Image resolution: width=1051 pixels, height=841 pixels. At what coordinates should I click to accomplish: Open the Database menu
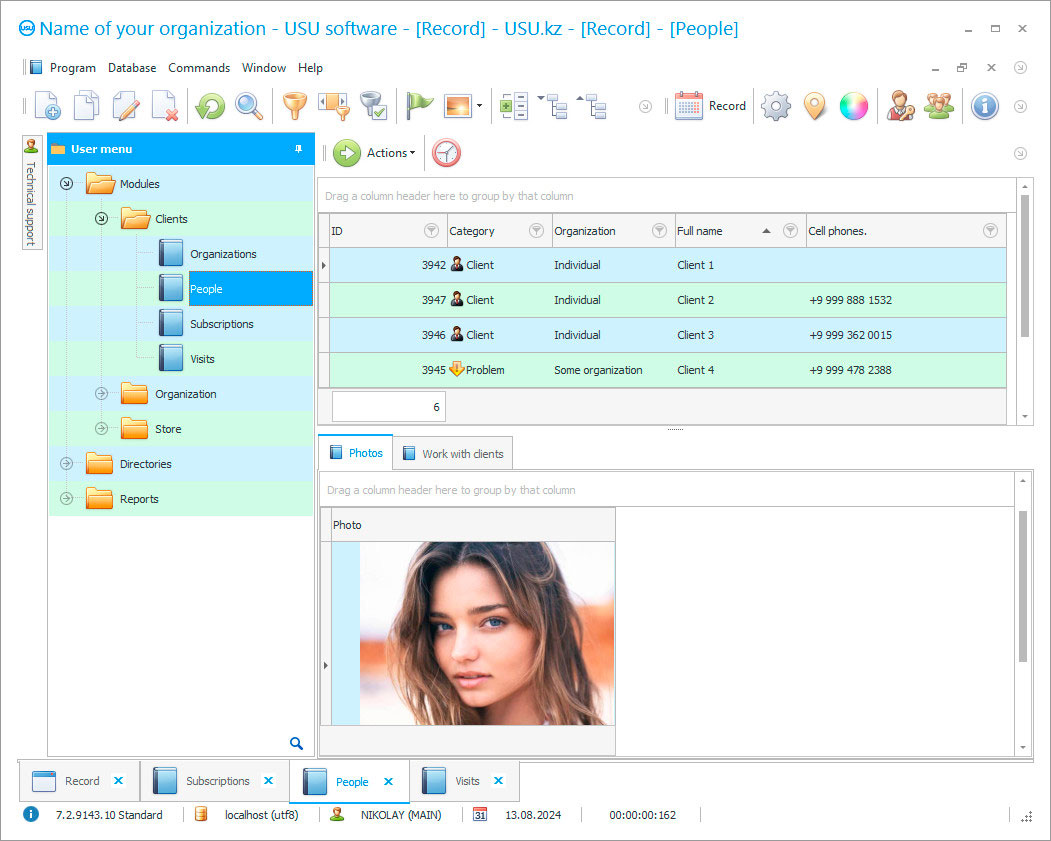coord(131,67)
